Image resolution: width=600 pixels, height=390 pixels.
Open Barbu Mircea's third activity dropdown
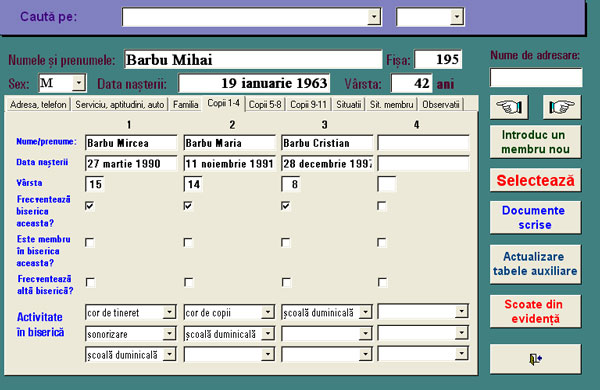coord(169,354)
